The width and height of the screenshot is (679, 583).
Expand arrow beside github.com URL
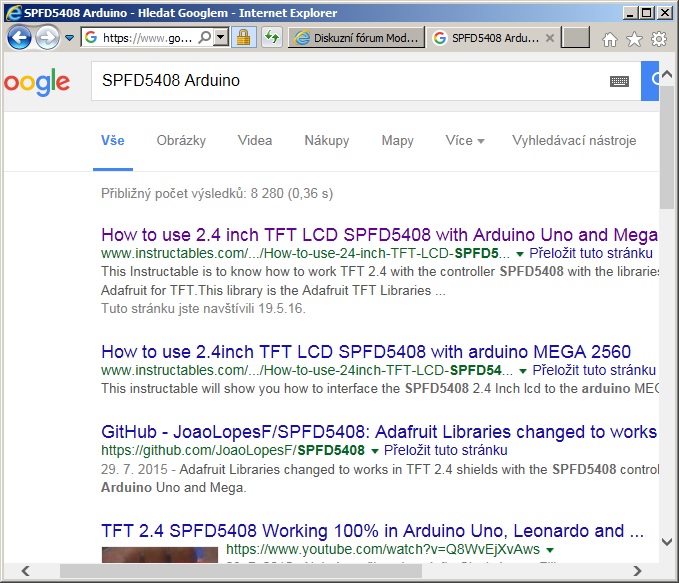[375, 451]
